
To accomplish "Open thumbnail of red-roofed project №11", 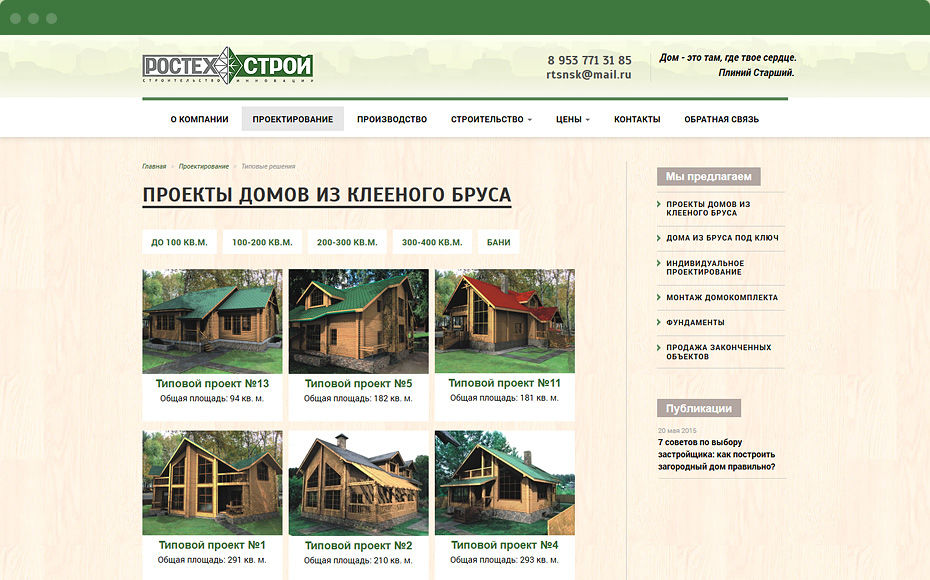I will (x=504, y=320).
